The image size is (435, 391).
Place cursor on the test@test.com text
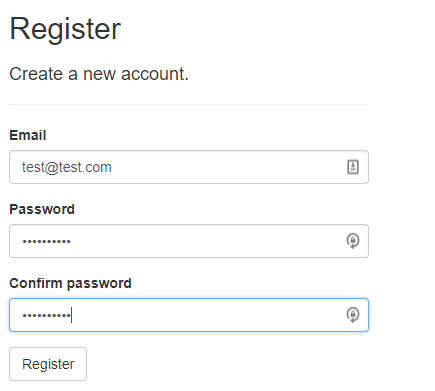pos(67,167)
